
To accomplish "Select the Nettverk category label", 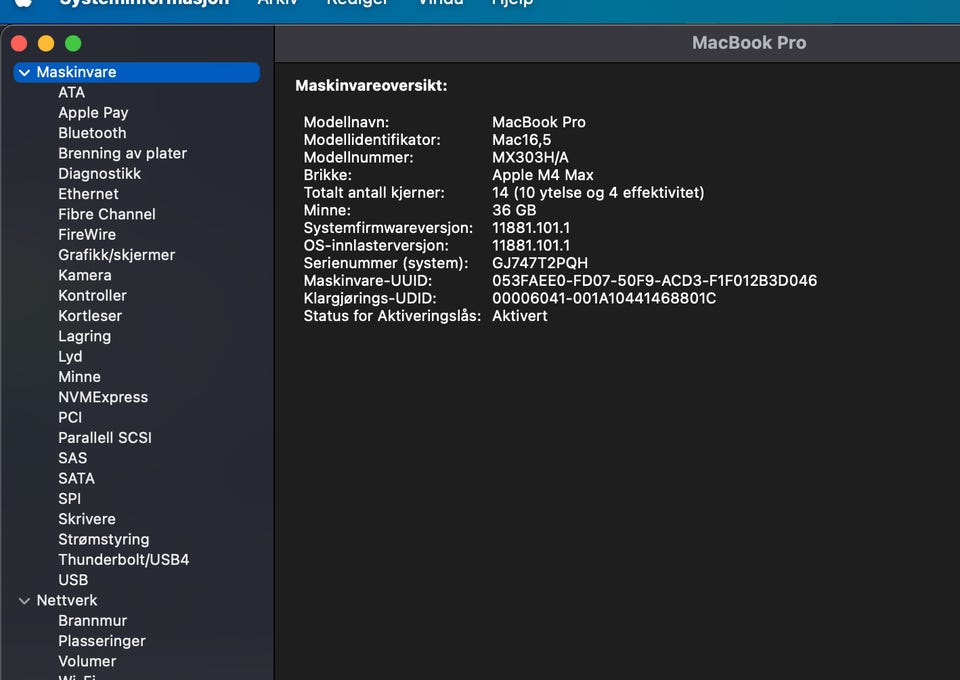I will 67,600.
